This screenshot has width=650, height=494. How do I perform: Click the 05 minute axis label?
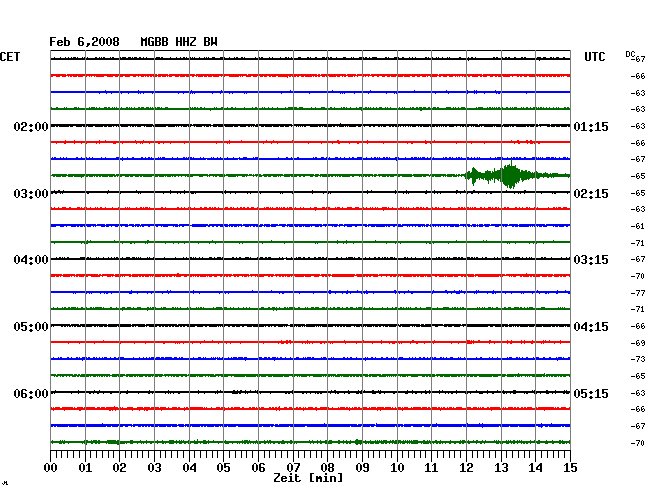[223, 467]
